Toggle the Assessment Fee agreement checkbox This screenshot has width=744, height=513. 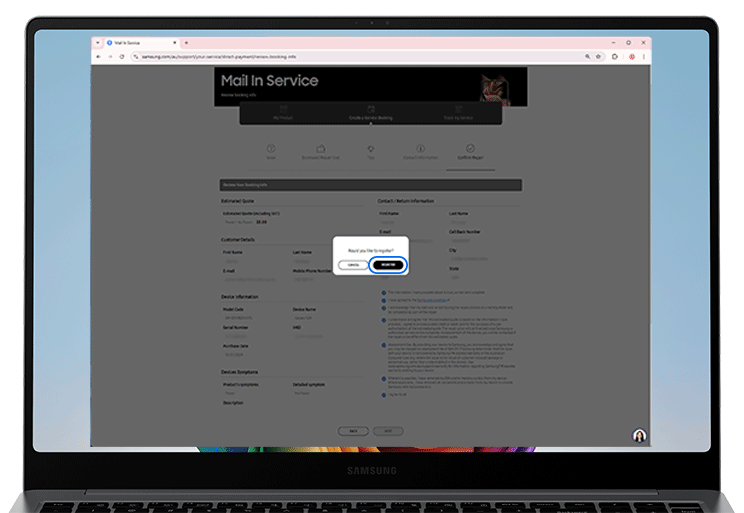384,345
